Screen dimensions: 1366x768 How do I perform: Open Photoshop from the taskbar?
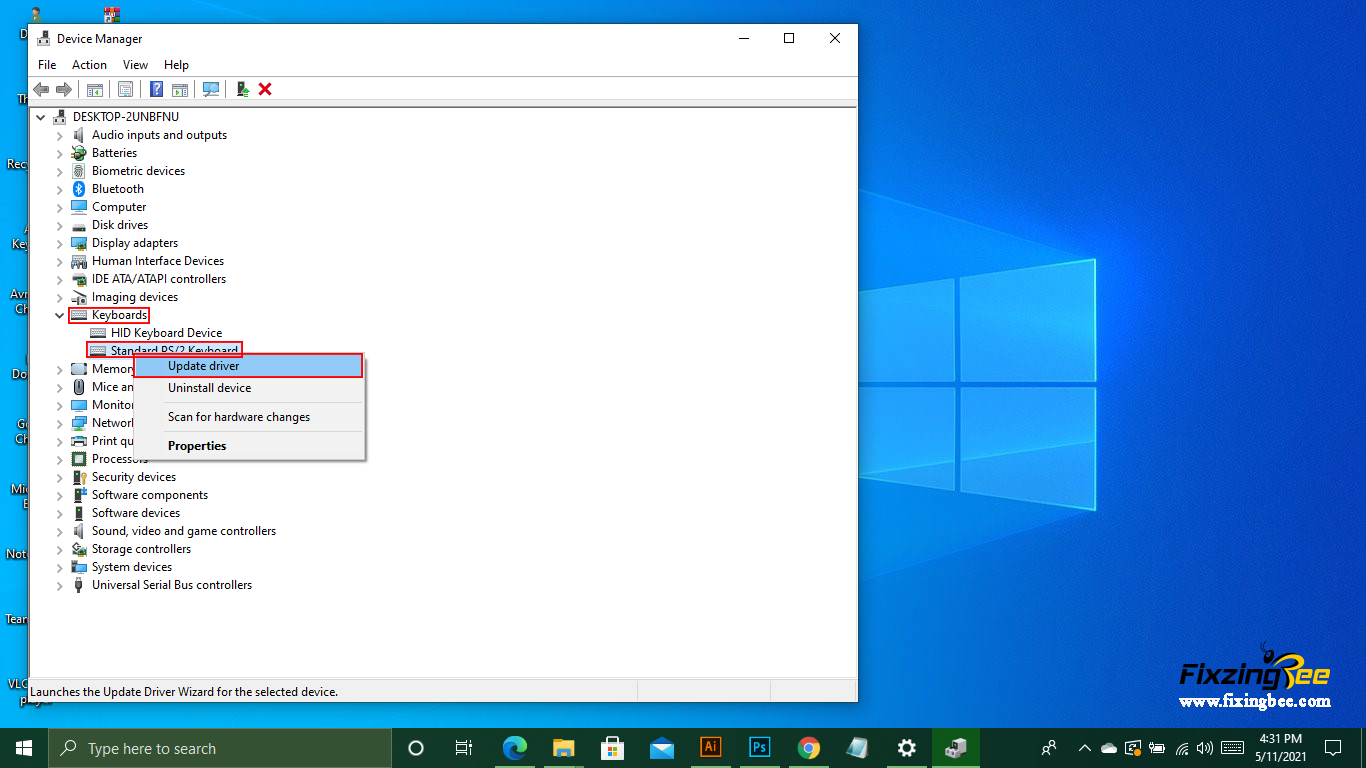coord(760,748)
